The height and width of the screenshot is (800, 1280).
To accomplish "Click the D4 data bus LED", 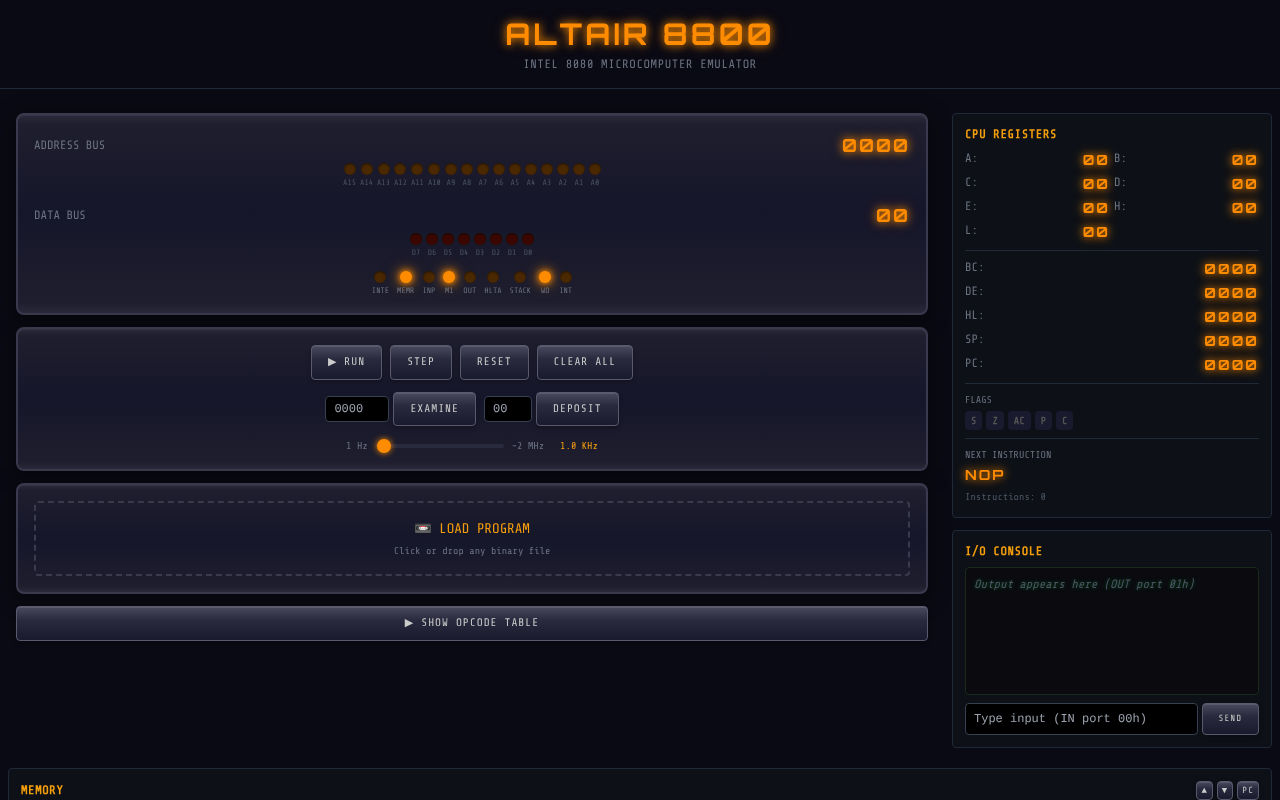I will coord(464,240).
